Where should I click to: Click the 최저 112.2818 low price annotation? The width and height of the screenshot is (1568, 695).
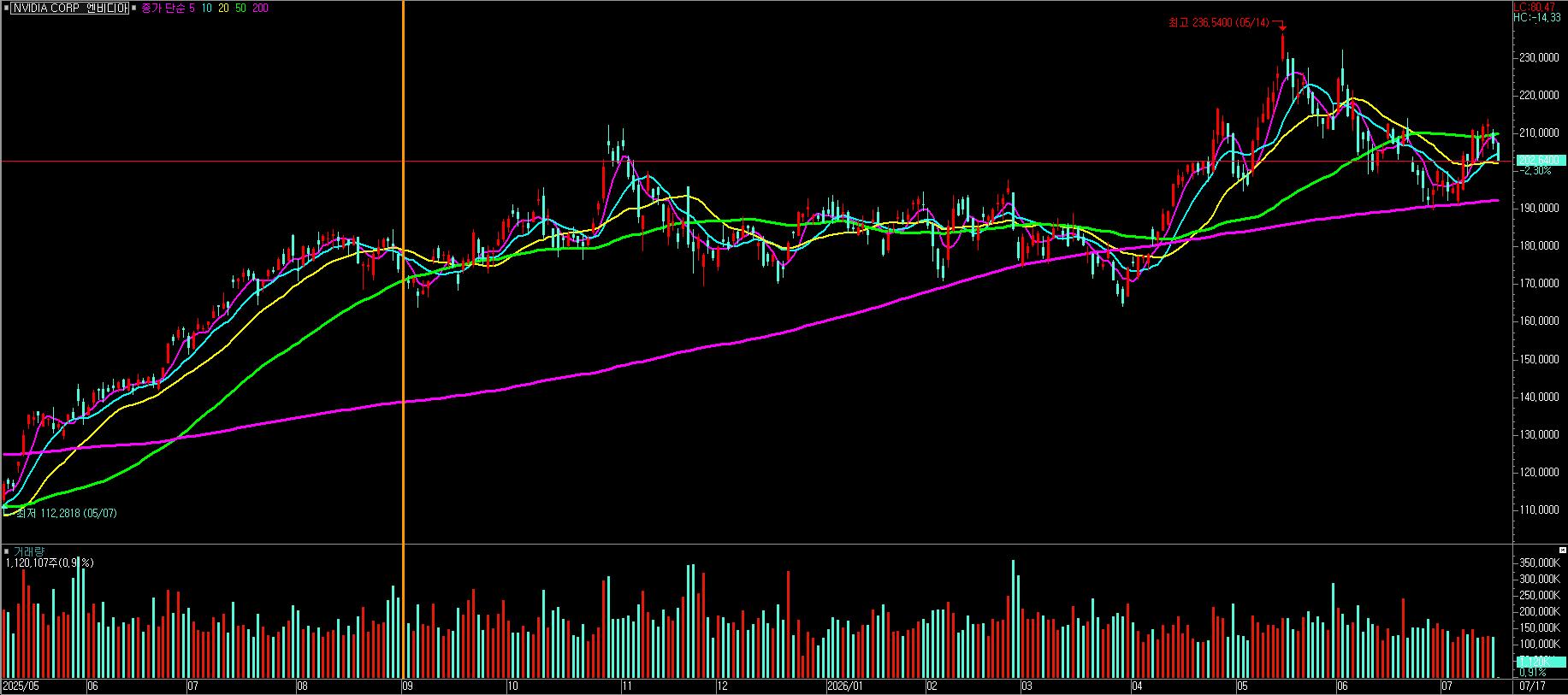(67, 513)
